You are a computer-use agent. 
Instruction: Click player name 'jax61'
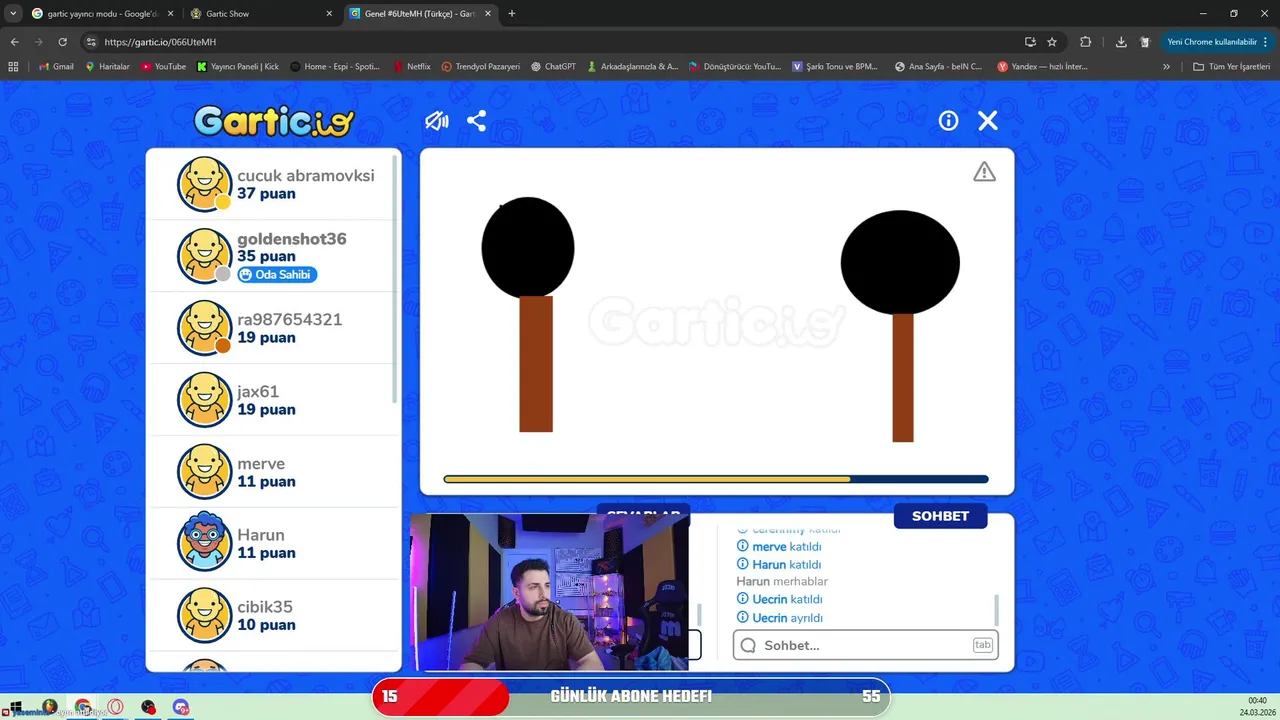[258, 391]
